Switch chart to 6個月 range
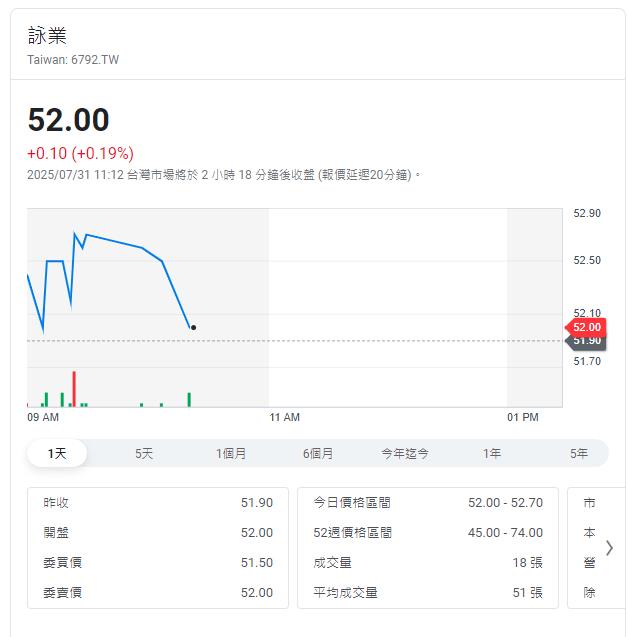629x637 pixels. coord(318,453)
